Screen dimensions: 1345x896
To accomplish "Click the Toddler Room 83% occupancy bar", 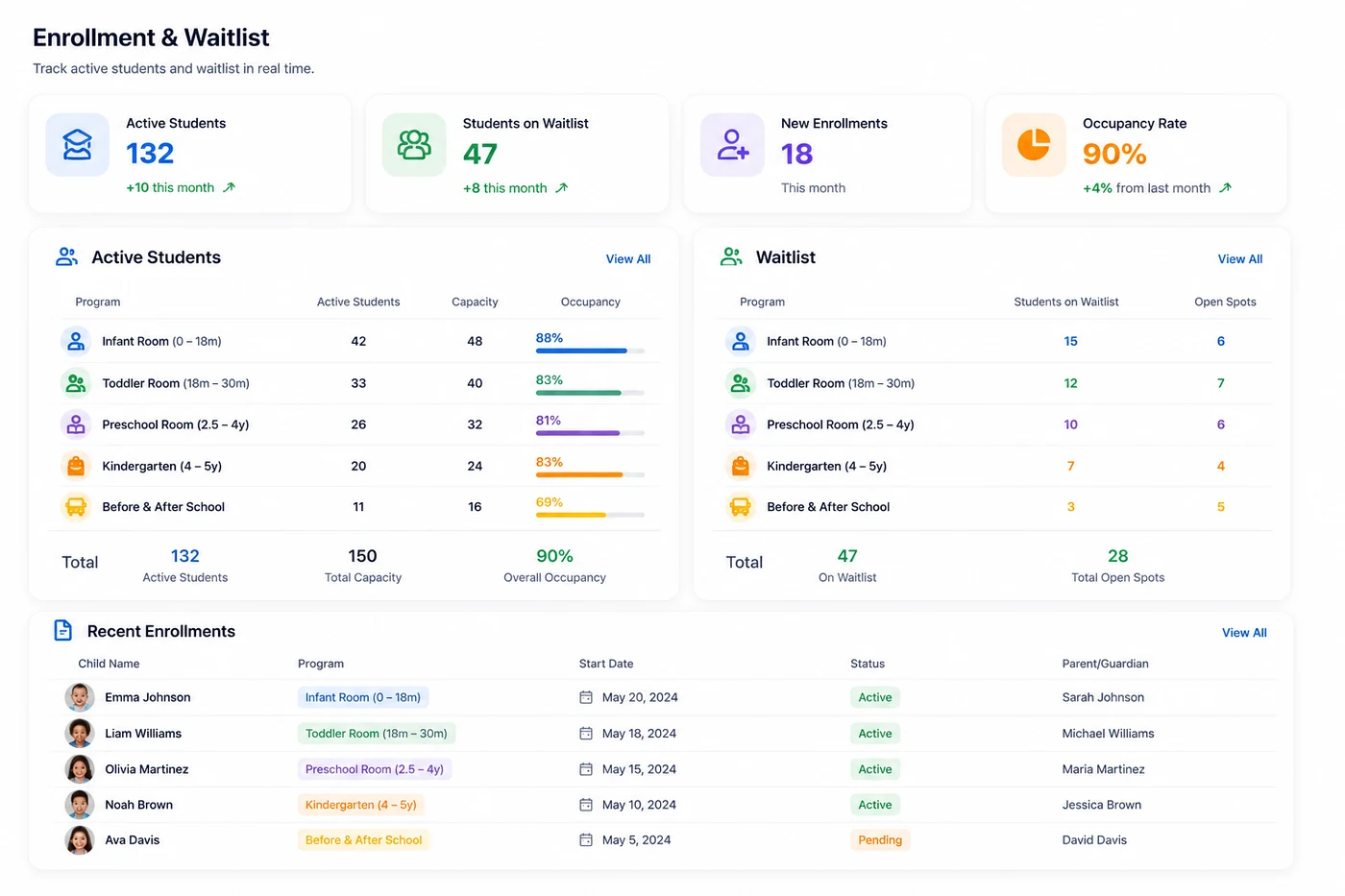I will coord(590,393).
